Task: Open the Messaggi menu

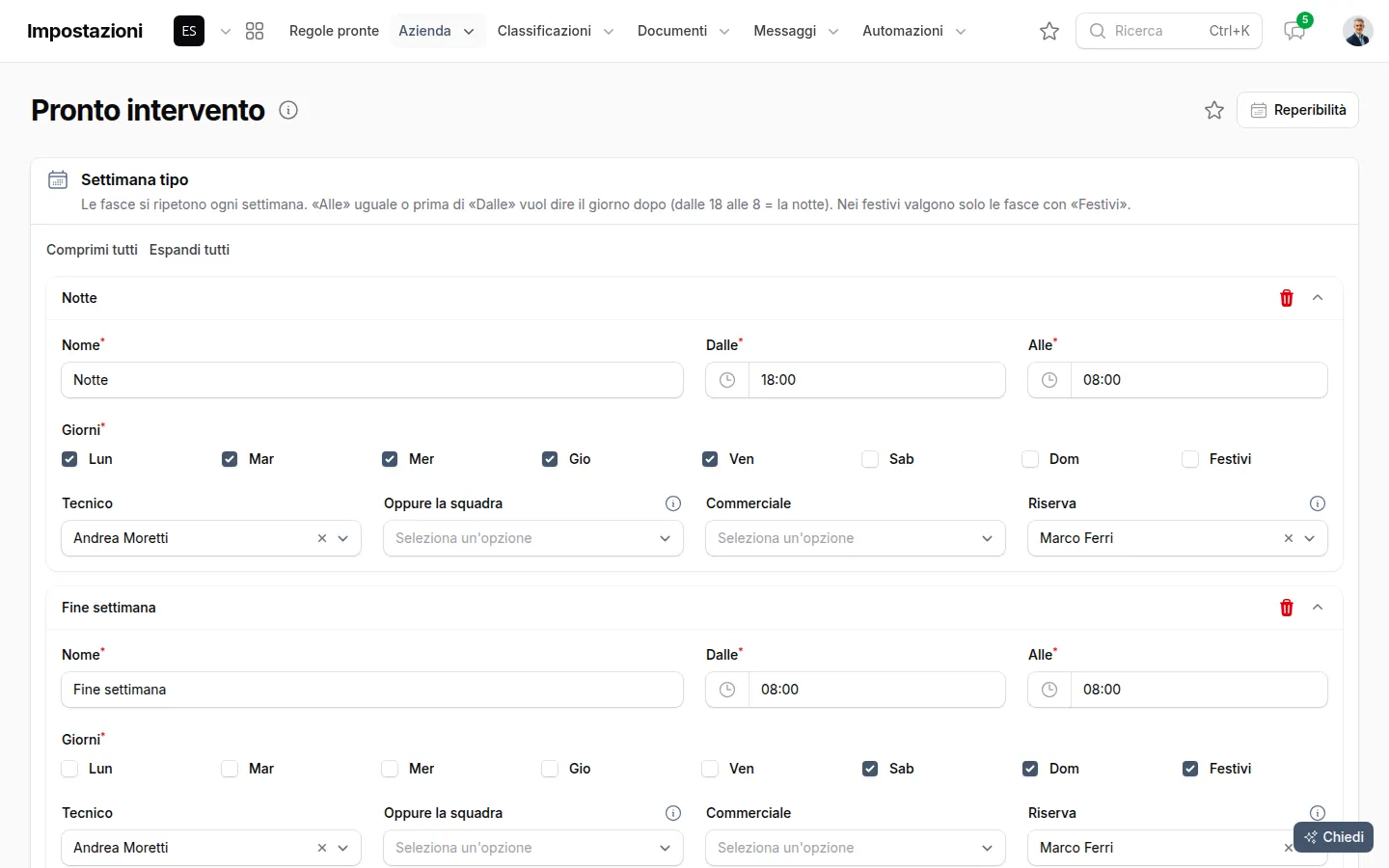Action: (x=796, y=31)
